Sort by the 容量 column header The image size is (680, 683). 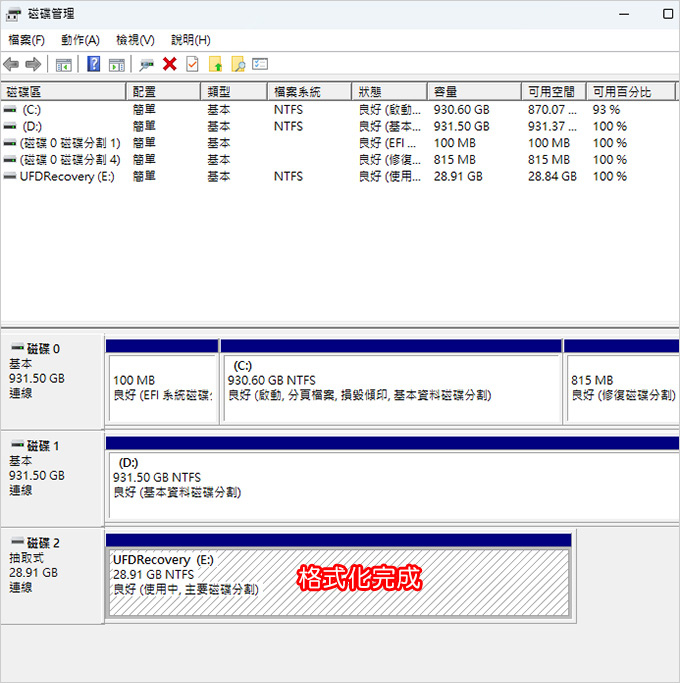474,92
